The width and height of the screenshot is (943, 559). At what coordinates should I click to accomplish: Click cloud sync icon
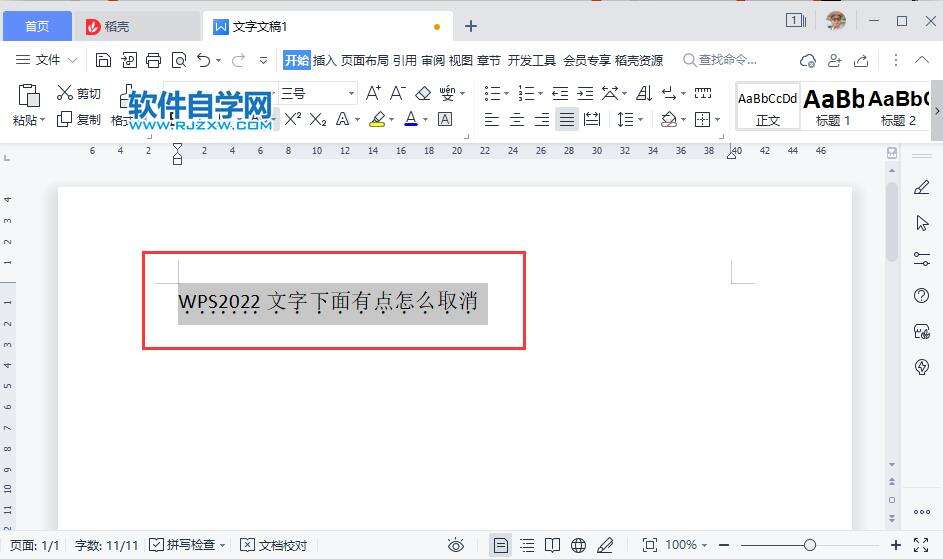(x=808, y=60)
